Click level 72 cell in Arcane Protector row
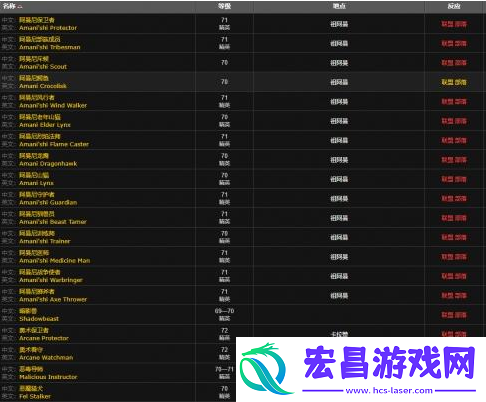The width and height of the screenshot is (486, 402). (224, 334)
